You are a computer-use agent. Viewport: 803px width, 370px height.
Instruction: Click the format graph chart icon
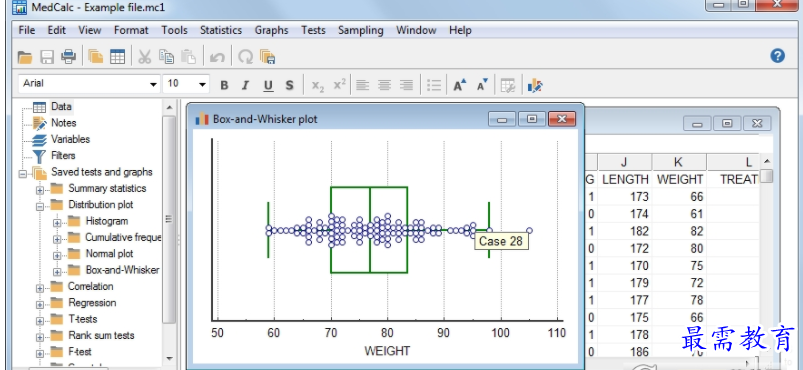[535, 86]
